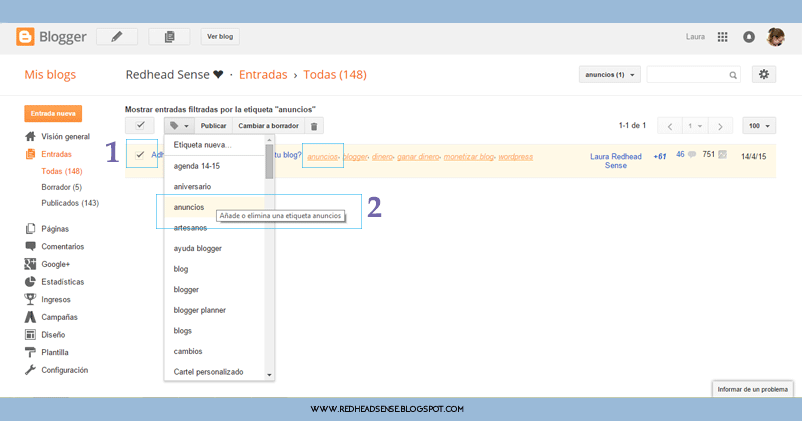Screen dimensions: 802x421
Task: Open Mis blogs link
Action: (50, 75)
